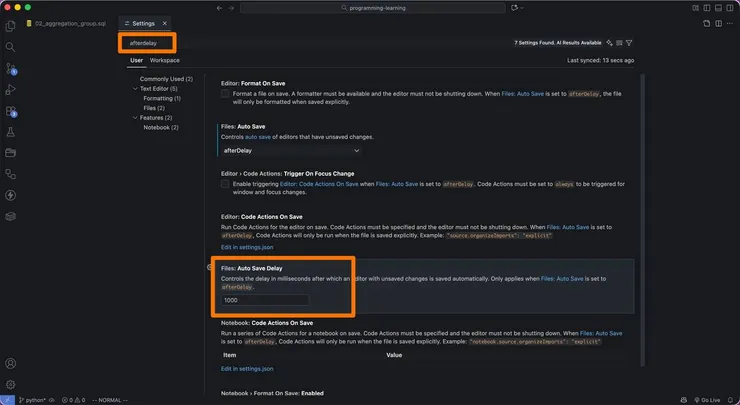Open errors and warnings status item
Screen dimensions: 740x405
pyautogui.click(x=73, y=400)
